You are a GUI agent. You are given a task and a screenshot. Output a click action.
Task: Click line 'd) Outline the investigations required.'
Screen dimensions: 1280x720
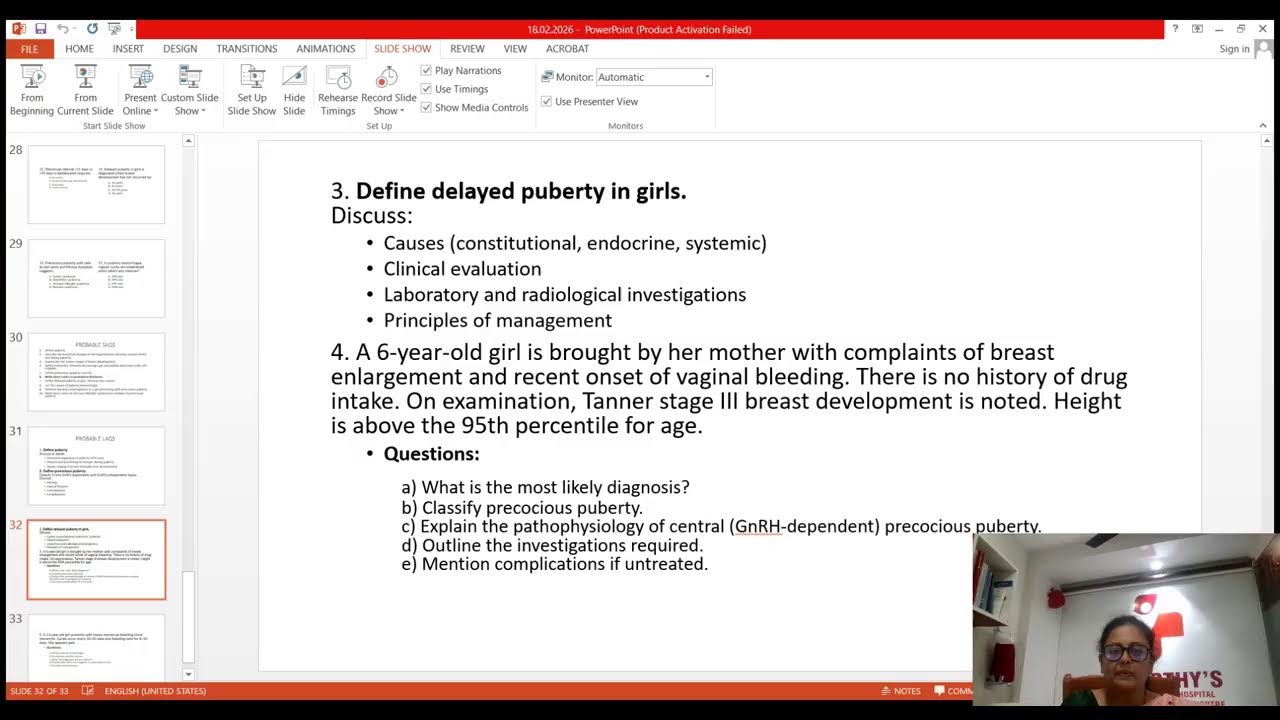[552, 545]
